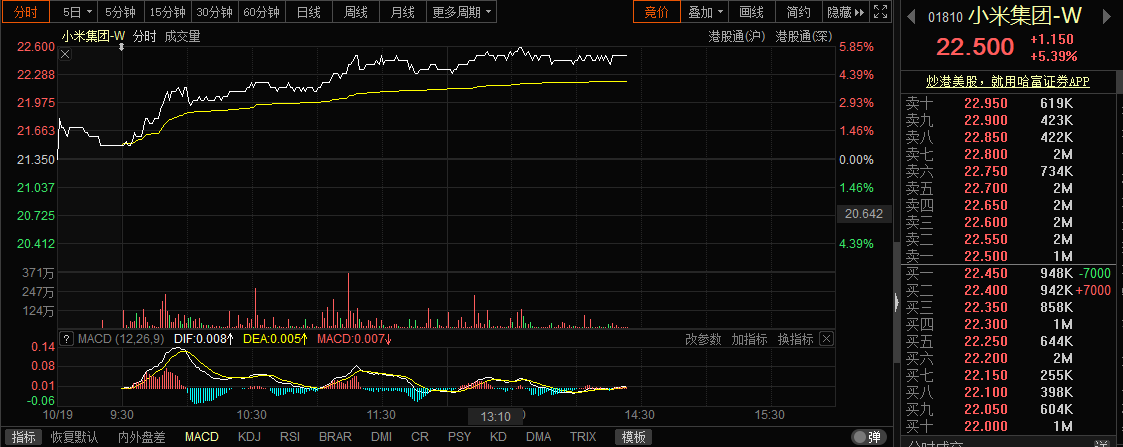This screenshot has height=447, width=1123.
Task: Select the PSY indicator
Action: point(460,437)
